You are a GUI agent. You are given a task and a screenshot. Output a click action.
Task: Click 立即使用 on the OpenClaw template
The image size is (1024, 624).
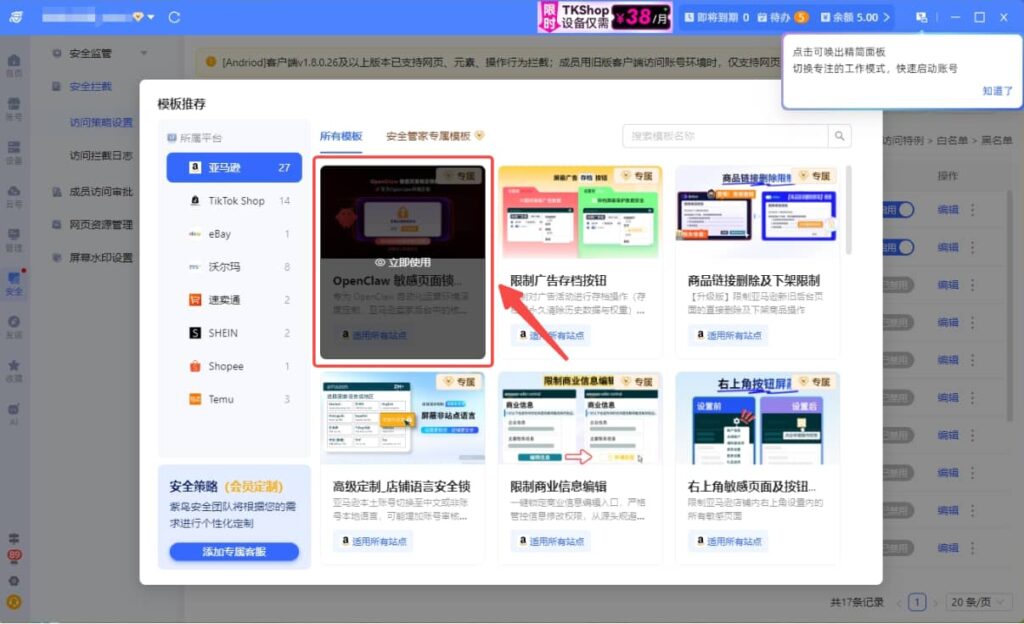[403, 262]
